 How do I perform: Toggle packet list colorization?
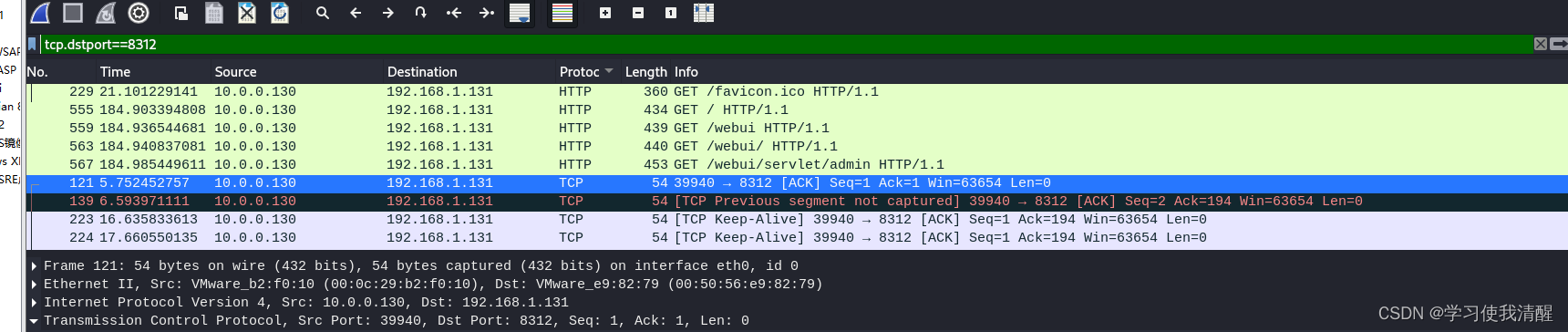pyautogui.click(x=562, y=13)
